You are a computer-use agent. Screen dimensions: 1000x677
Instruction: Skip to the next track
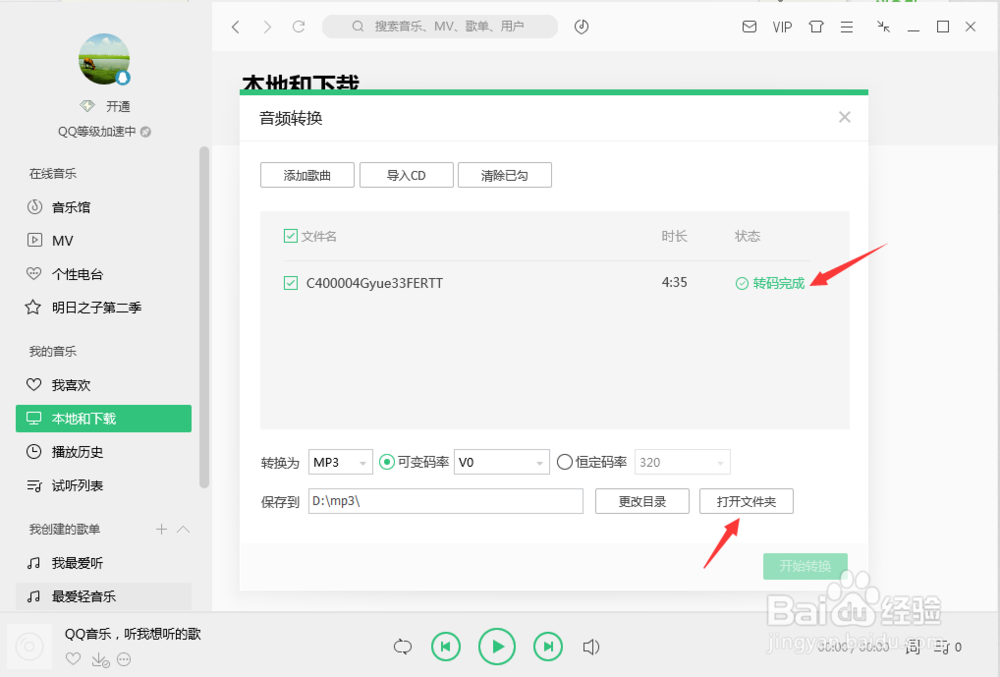[548, 647]
